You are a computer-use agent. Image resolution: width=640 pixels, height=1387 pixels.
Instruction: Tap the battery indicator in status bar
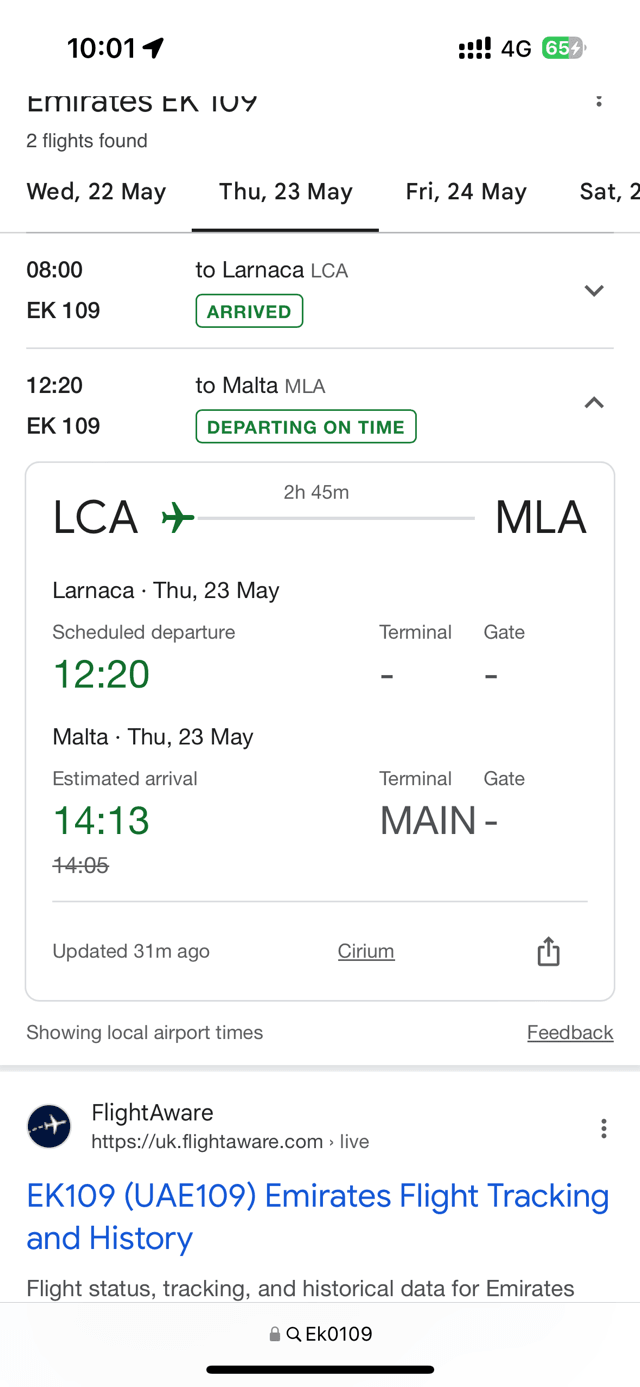click(x=563, y=48)
